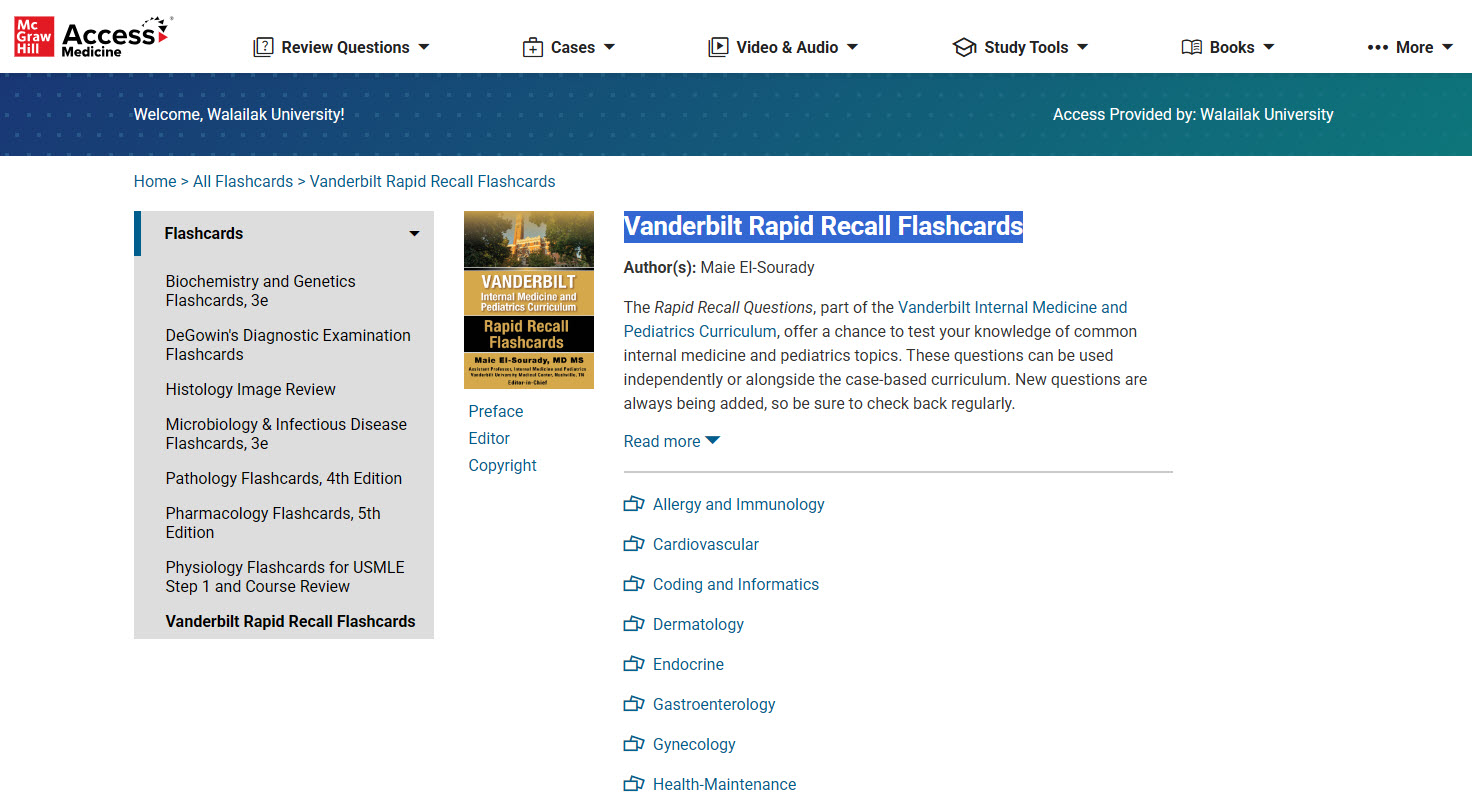Open Video & Audio menu

click(x=783, y=47)
